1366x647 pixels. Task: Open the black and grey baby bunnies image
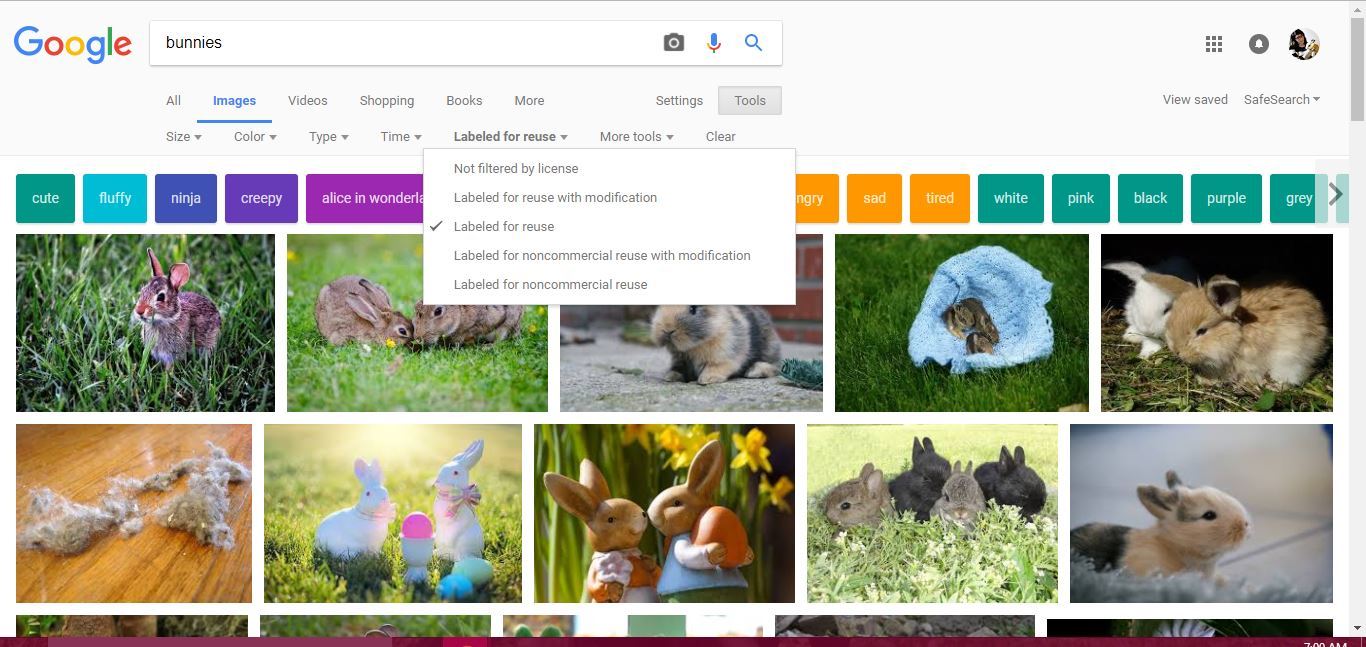[932, 513]
